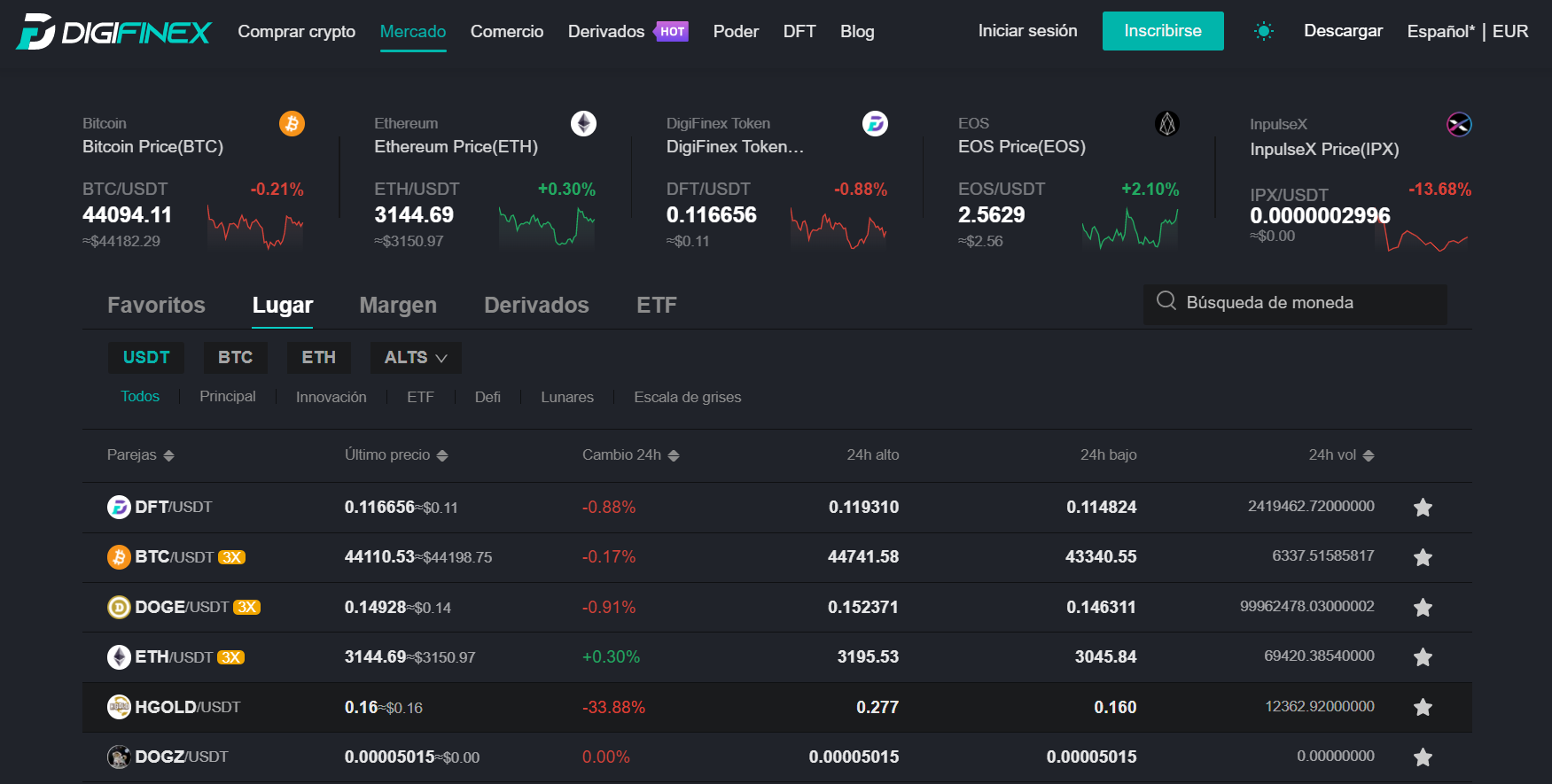
Task: Open the Español language selector
Action: pyautogui.click(x=1440, y=31)
